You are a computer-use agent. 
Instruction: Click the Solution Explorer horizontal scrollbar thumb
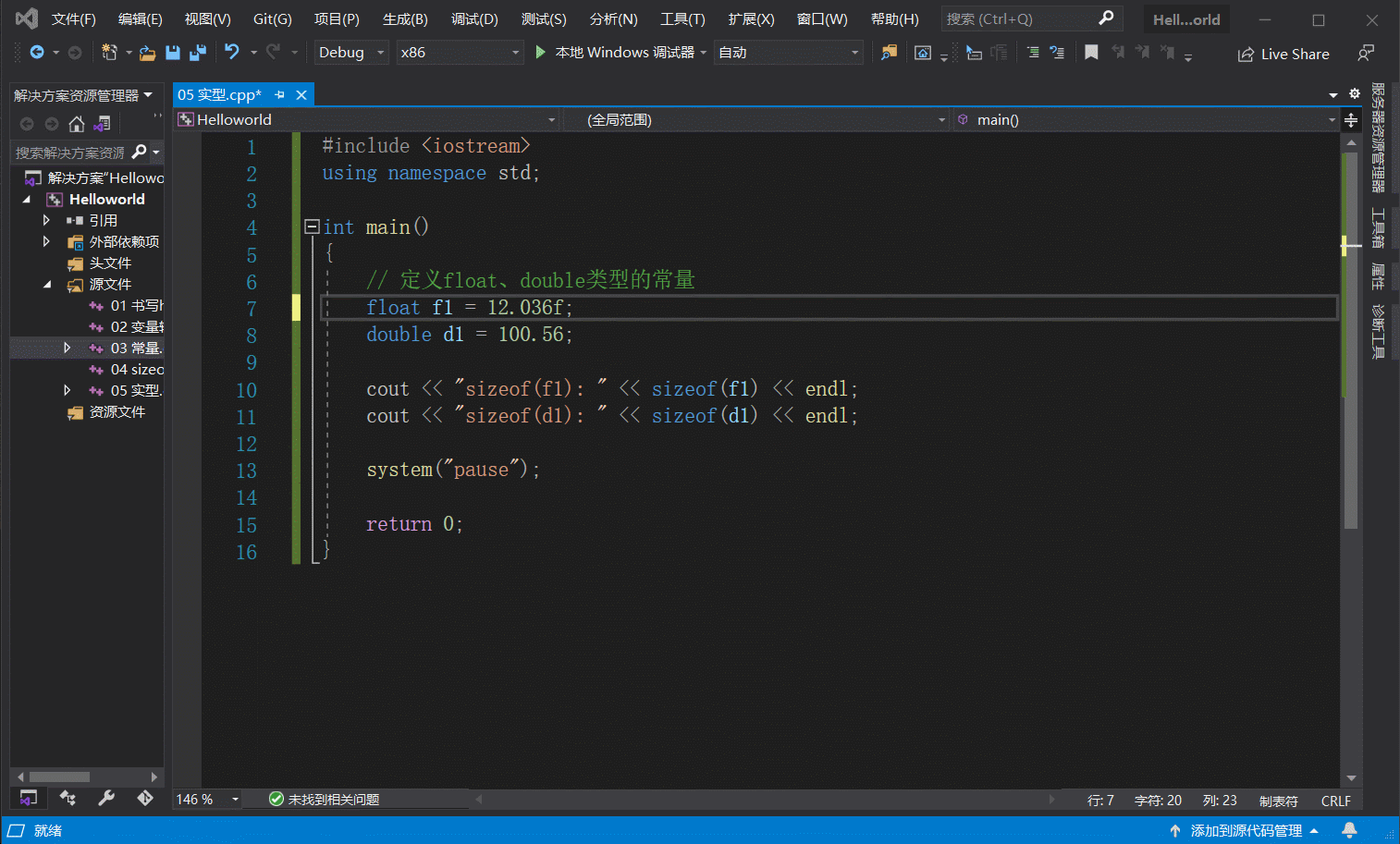59,777
